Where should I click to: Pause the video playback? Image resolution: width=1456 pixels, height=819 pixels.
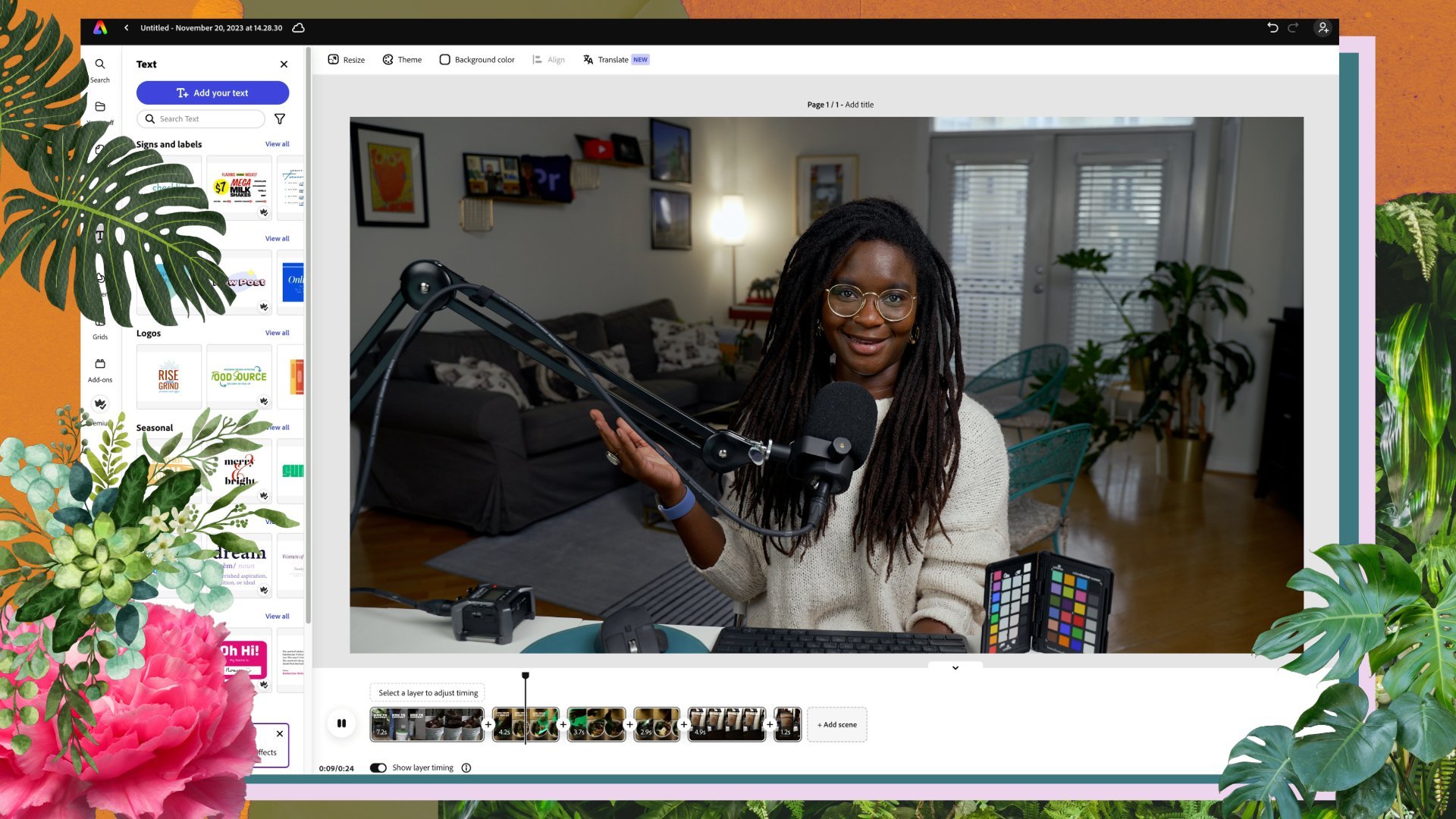point(341,723)
